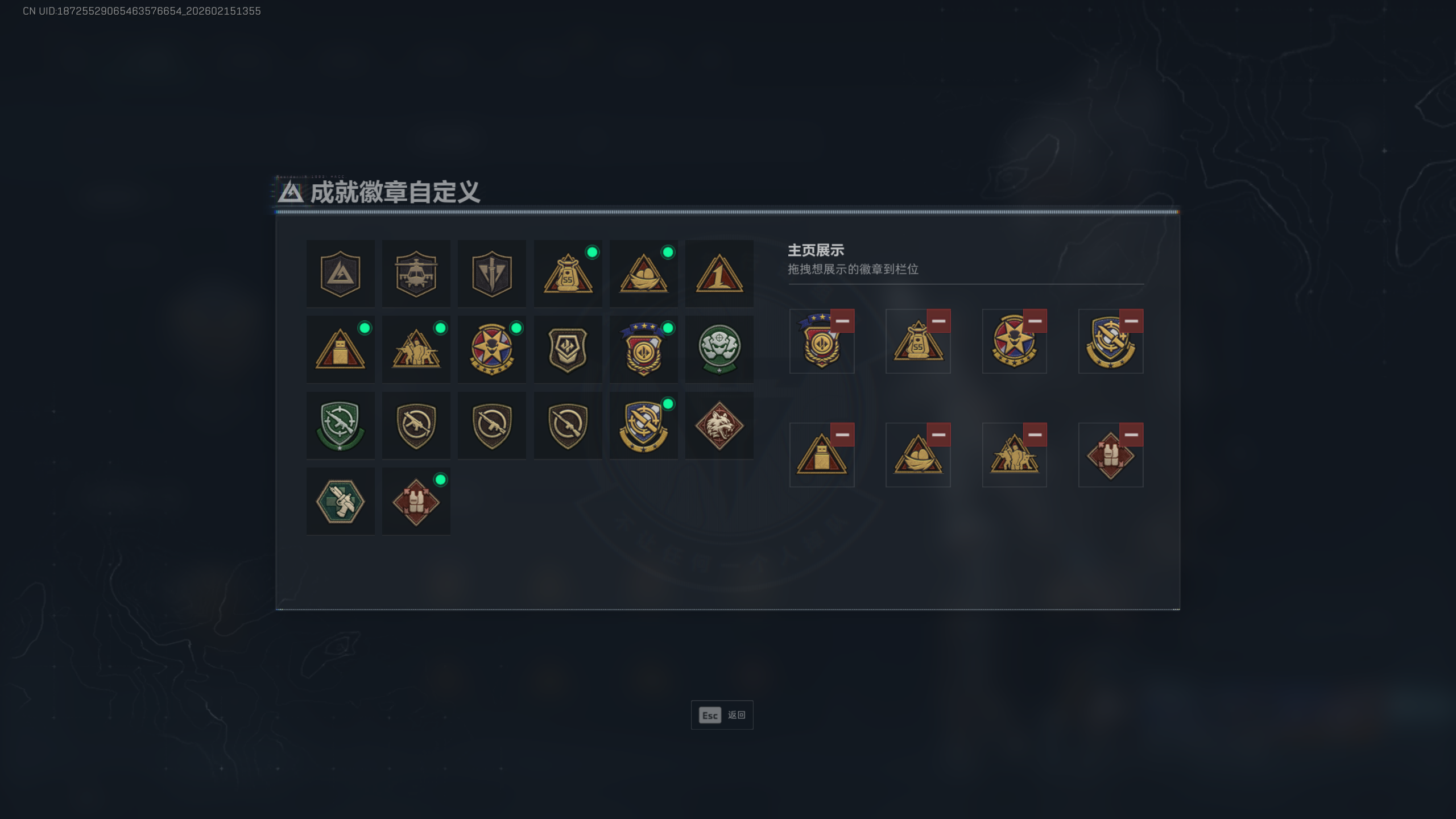Select the vest diamond badge in grid

click(x=416, y=501)
